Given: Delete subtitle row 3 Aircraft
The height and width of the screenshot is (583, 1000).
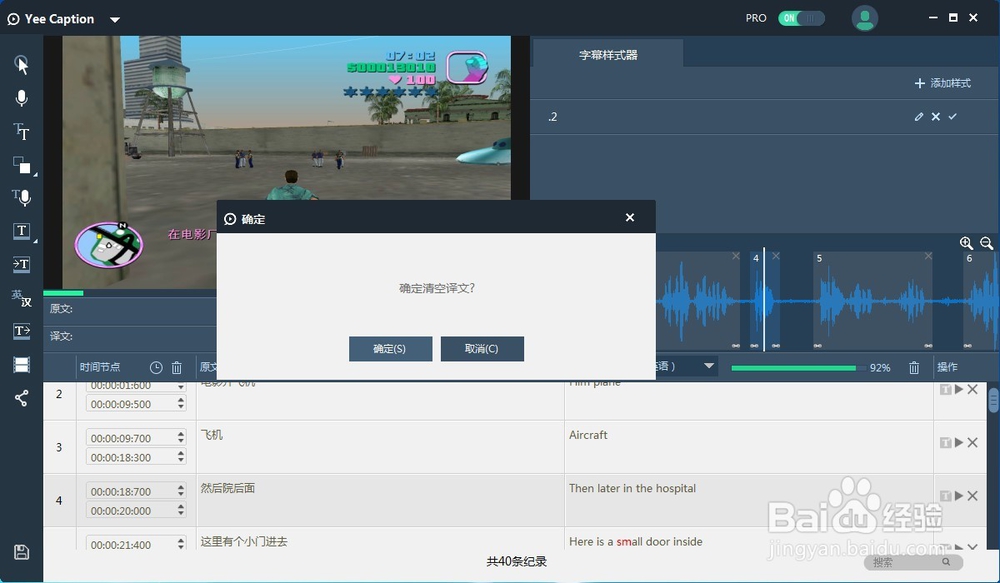Looking at the screenshot, I should [x=973, y=442].
